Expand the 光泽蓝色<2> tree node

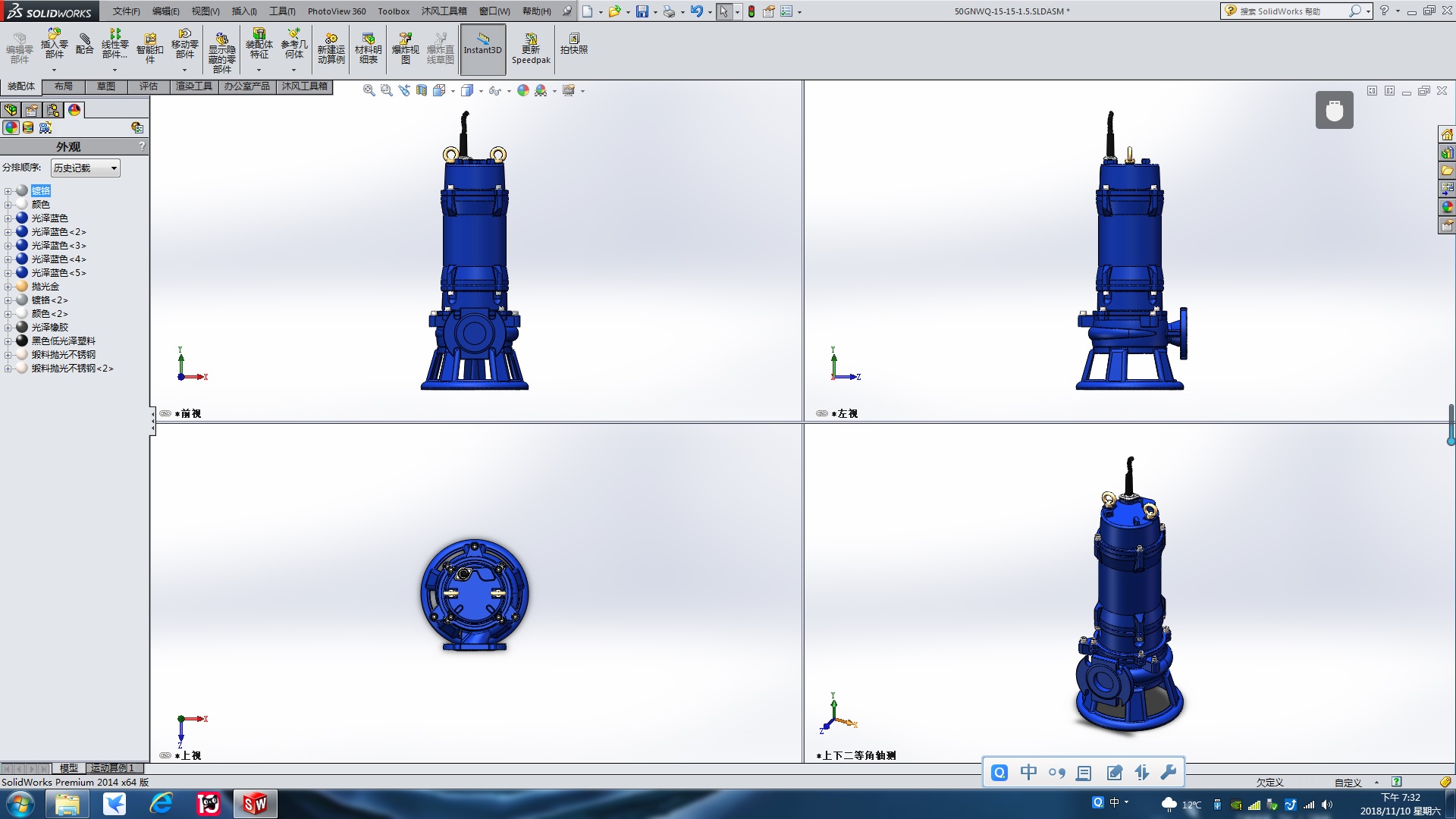pos(8,232)
